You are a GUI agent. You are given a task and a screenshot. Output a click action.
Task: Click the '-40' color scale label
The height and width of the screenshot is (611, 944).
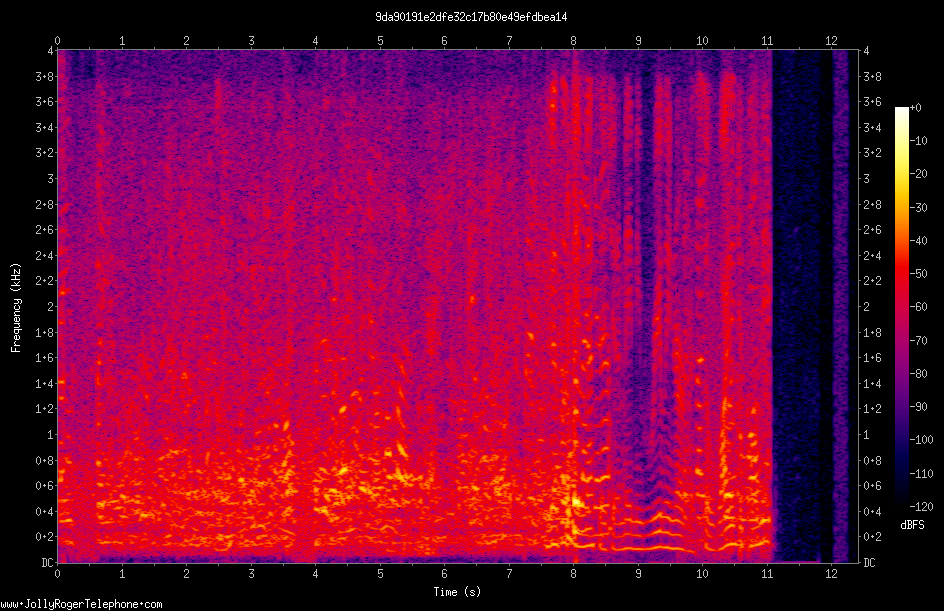pyautogui.click(x=918, y=241)
